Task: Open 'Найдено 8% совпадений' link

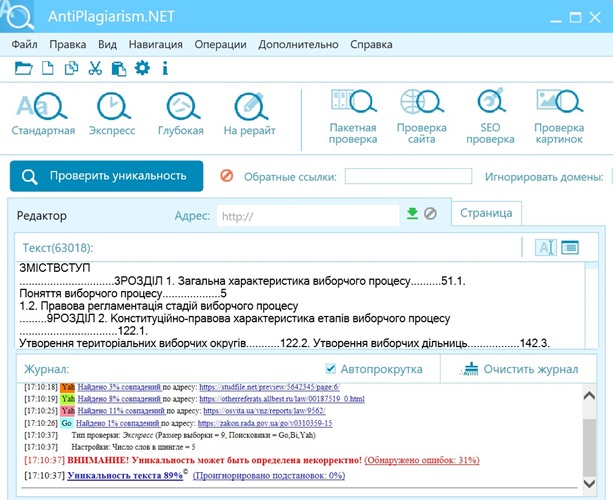Action: [119, 399]
